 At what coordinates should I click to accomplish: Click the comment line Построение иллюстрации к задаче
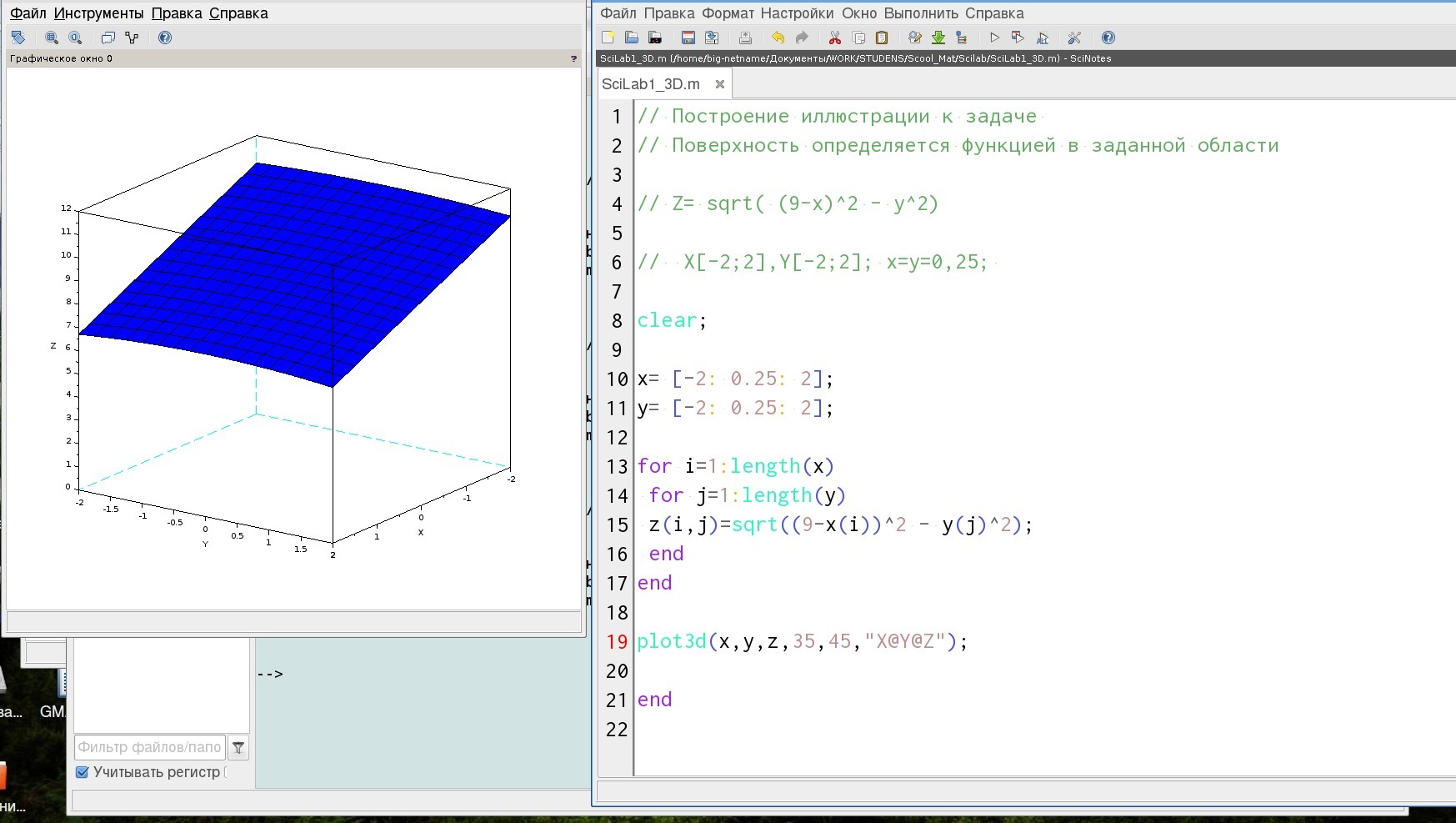point(838,116)
